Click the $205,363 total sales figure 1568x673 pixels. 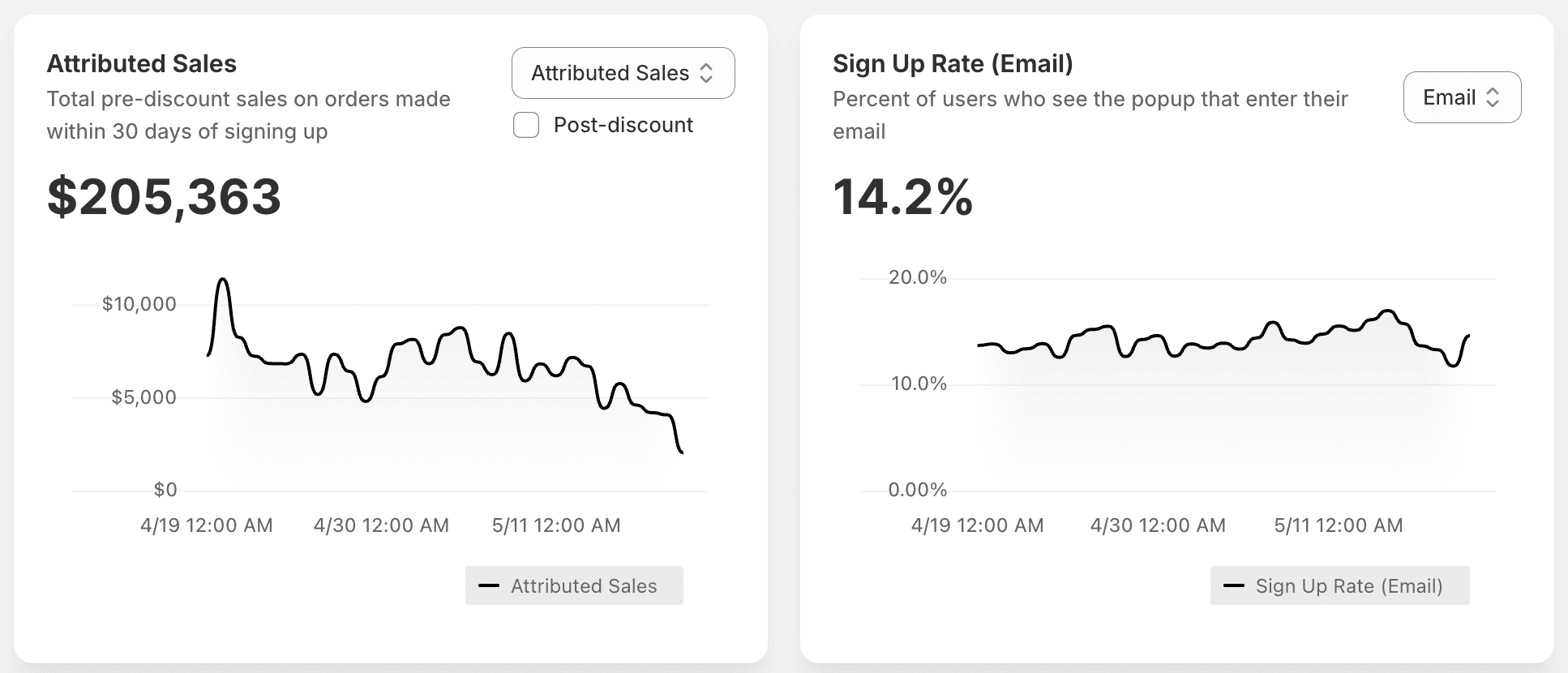pyautogui.click(x=164, y=197)
